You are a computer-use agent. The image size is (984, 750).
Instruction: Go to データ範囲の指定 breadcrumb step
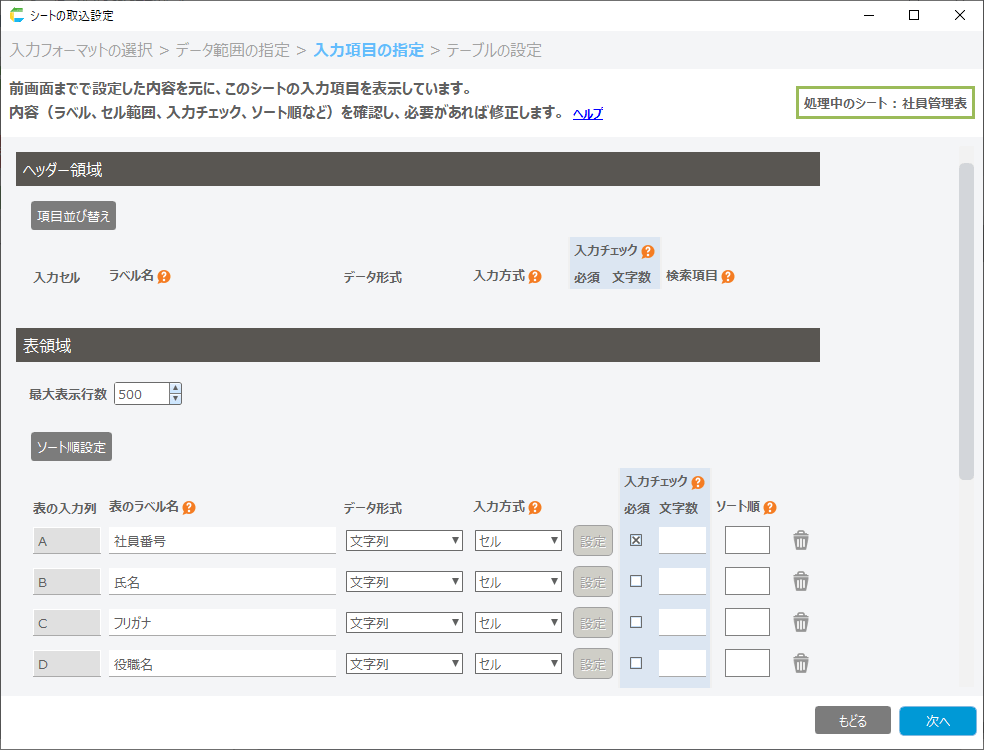[233, 50]
